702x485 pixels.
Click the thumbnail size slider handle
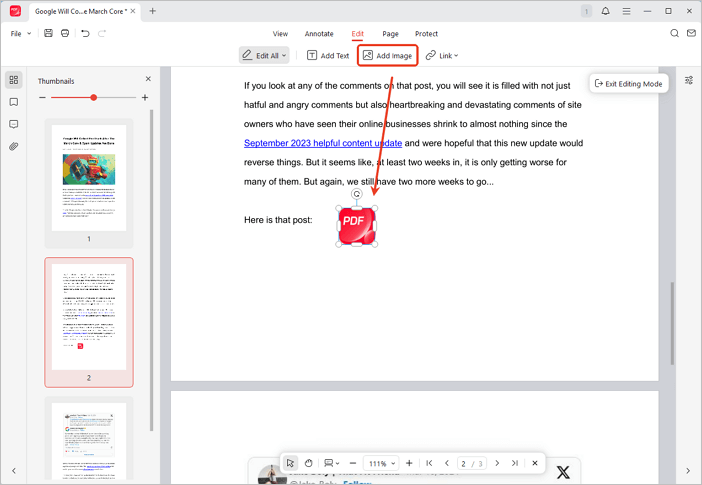(x=94, y=97)
